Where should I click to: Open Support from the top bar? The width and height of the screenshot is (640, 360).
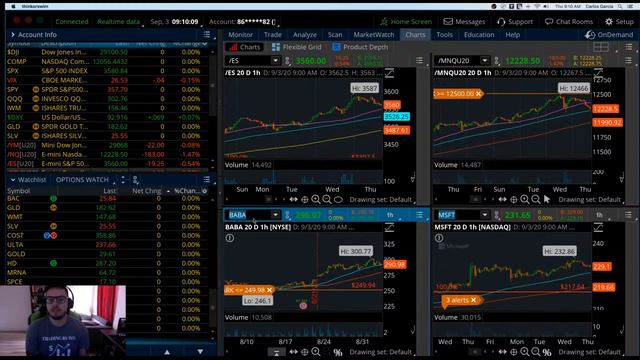(515, 22)
